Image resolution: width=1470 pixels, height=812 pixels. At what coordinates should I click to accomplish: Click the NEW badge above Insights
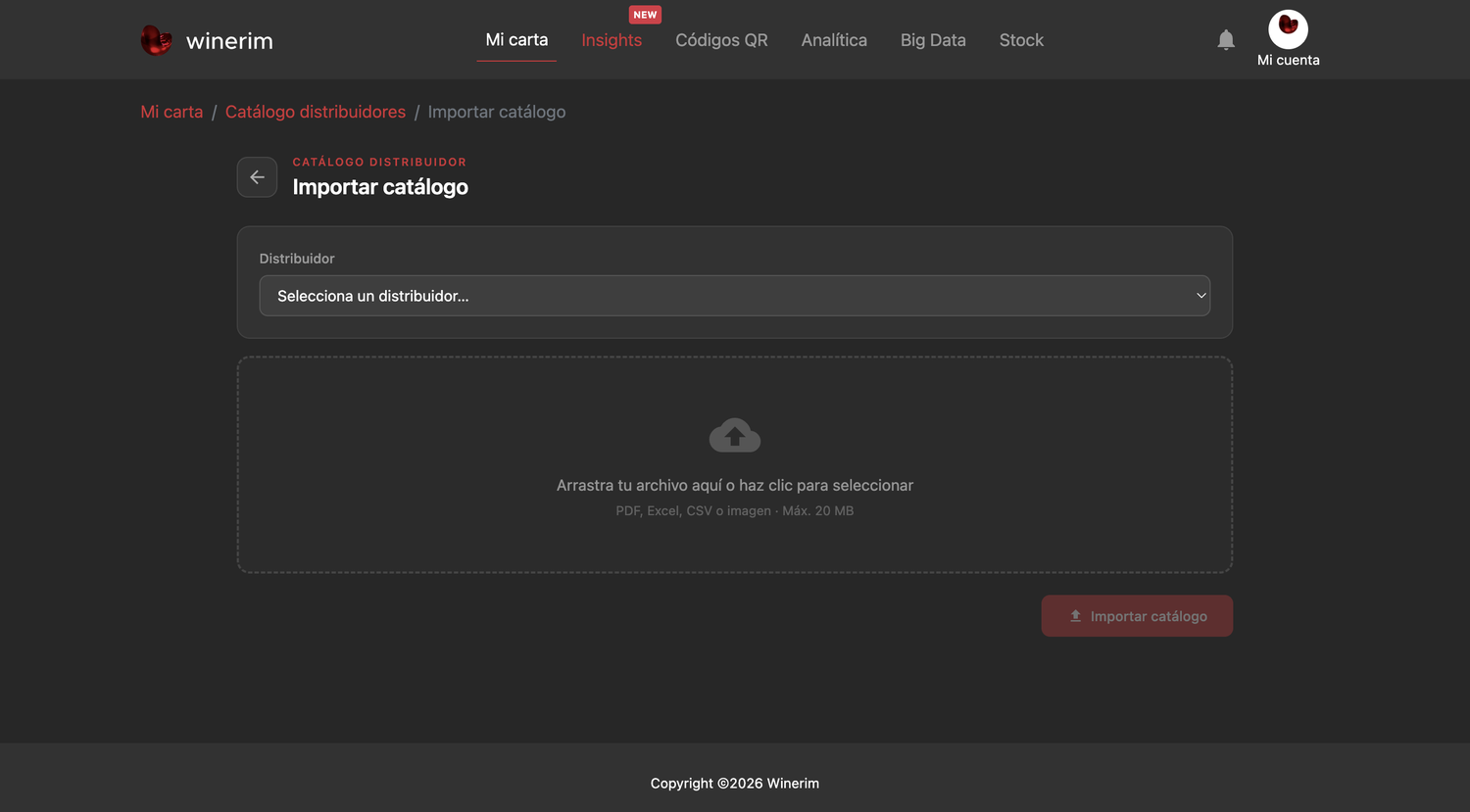click(x=645, y=15)
